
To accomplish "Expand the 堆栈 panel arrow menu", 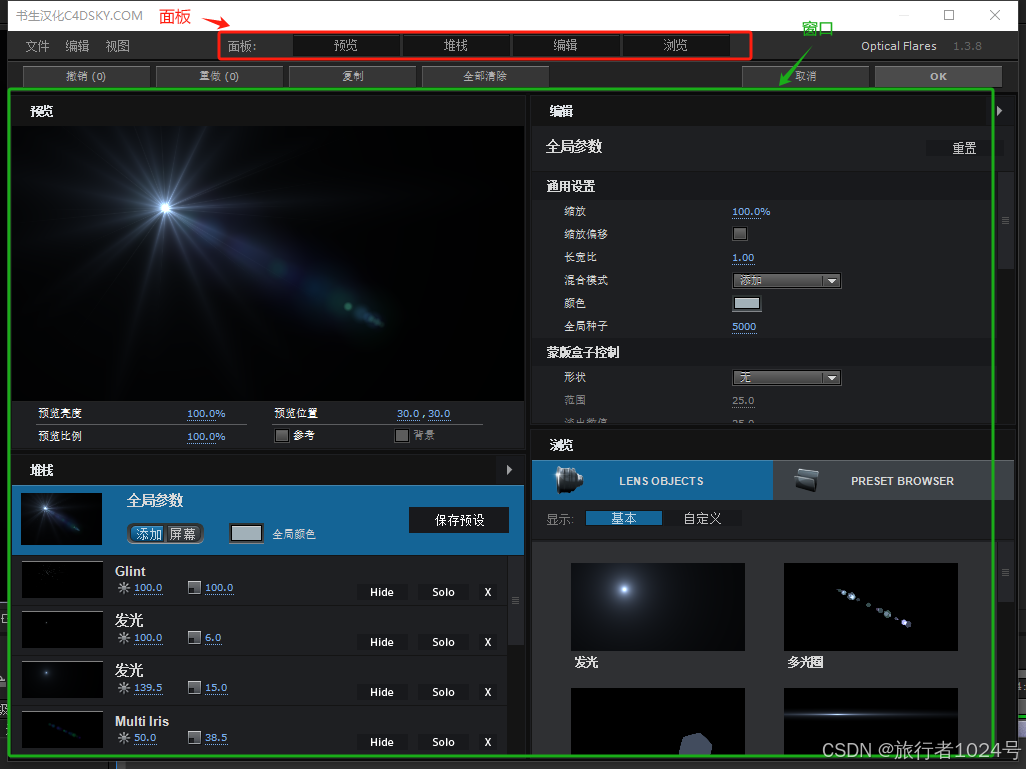I will [x=509, y=470].
